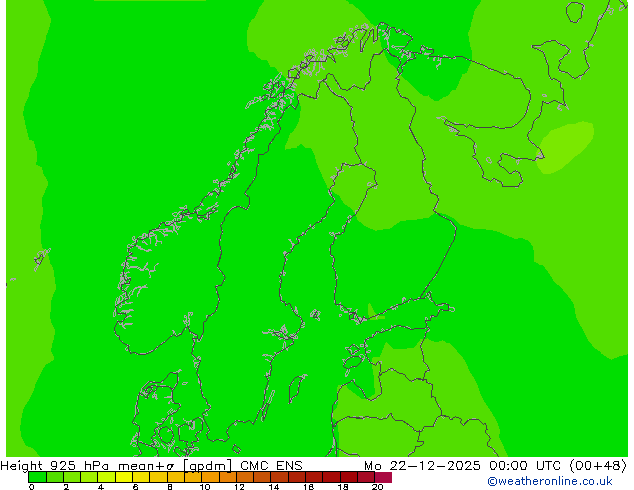Open the weatheronline.co.uk copyright link
The image size is (634, 490).
[550, 481]
